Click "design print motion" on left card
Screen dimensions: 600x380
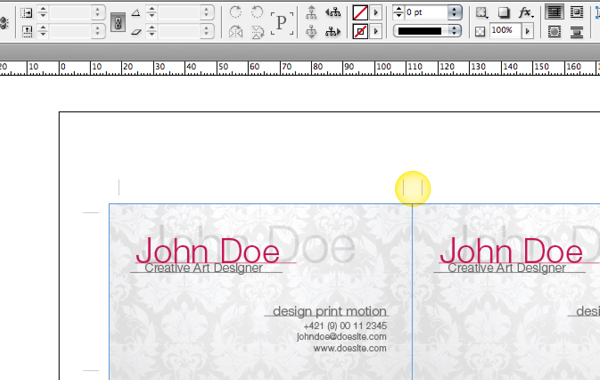click(x=329, y=312)
